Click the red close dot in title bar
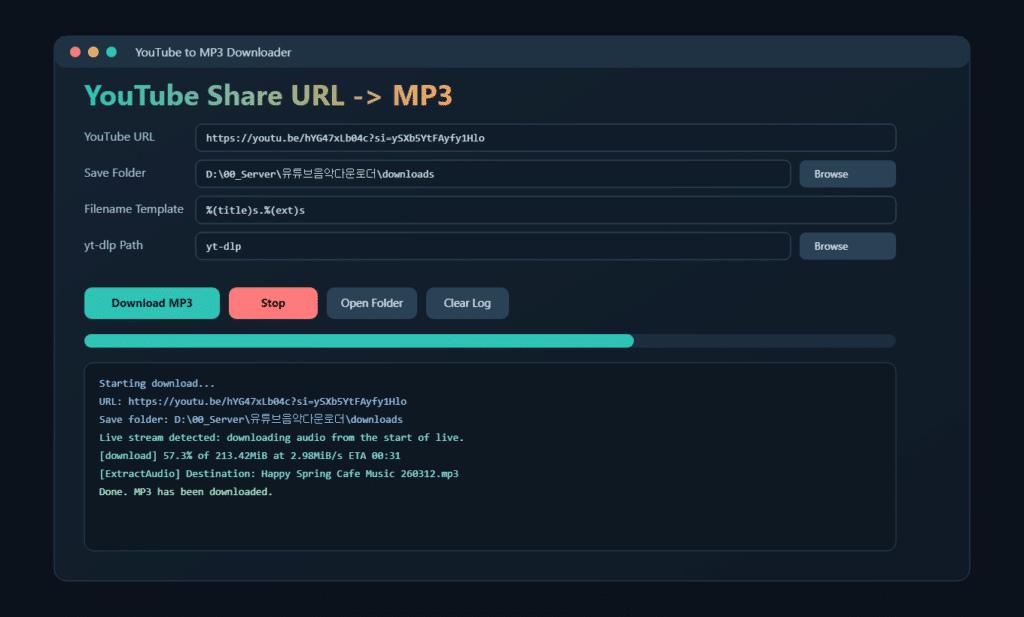This screenshot has height=617, width=1024. click(x=75, y=52)
